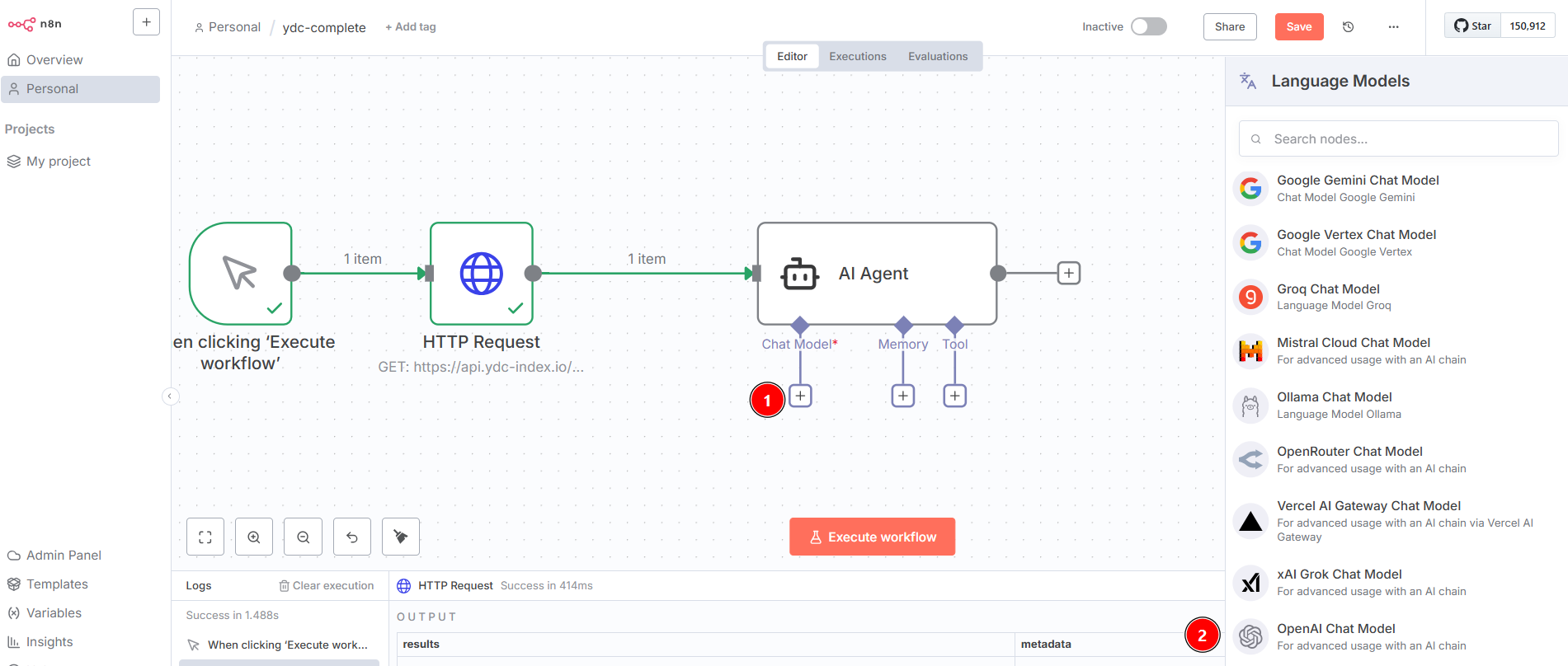Click the '1 item' label before AI Agent

(x=647, y=259)
